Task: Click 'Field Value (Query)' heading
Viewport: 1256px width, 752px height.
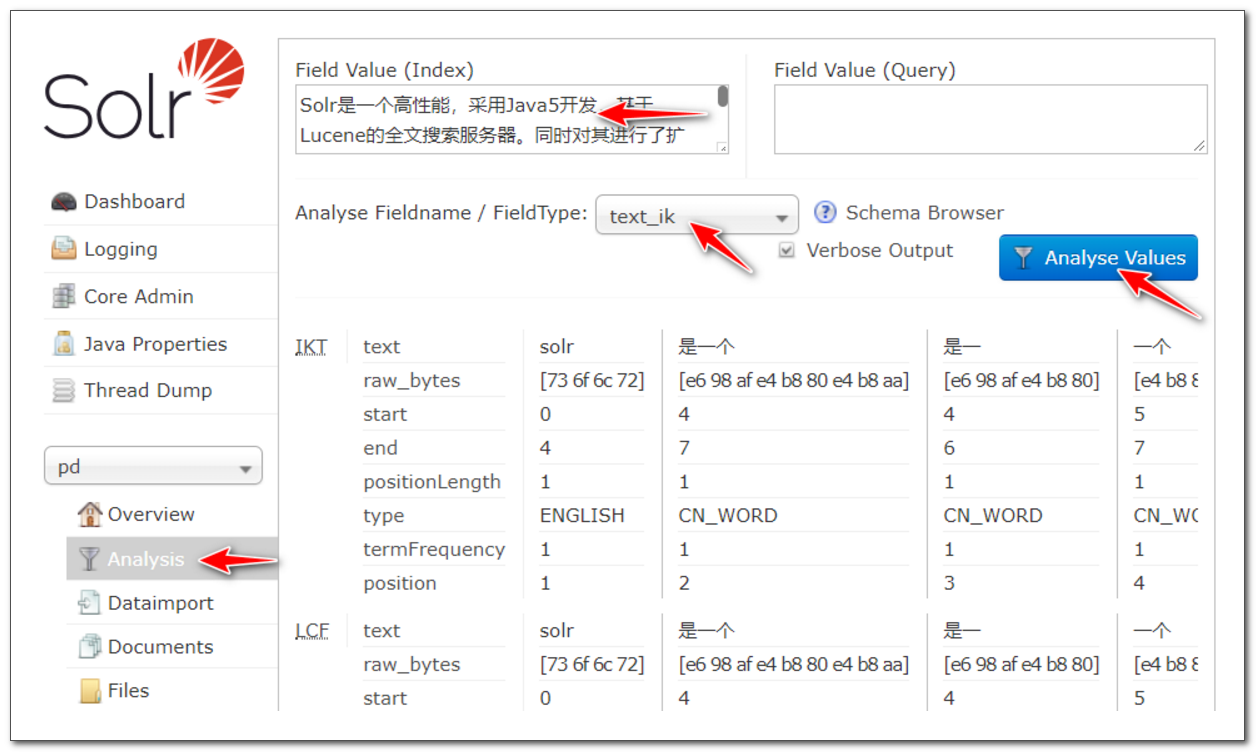Action: click(865, 70)
